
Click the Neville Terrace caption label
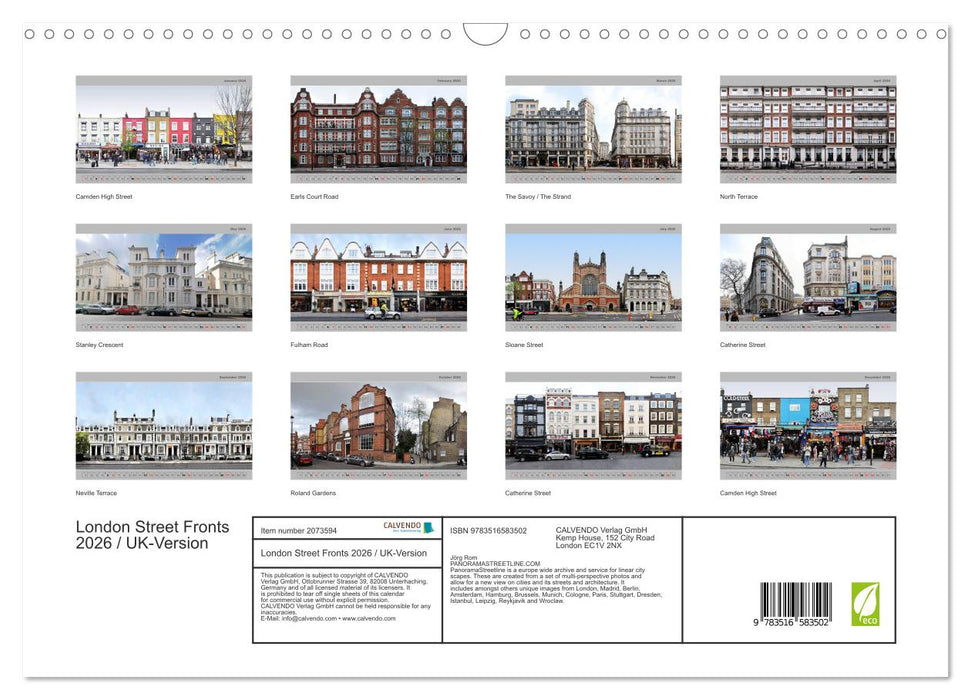point(95,493)
